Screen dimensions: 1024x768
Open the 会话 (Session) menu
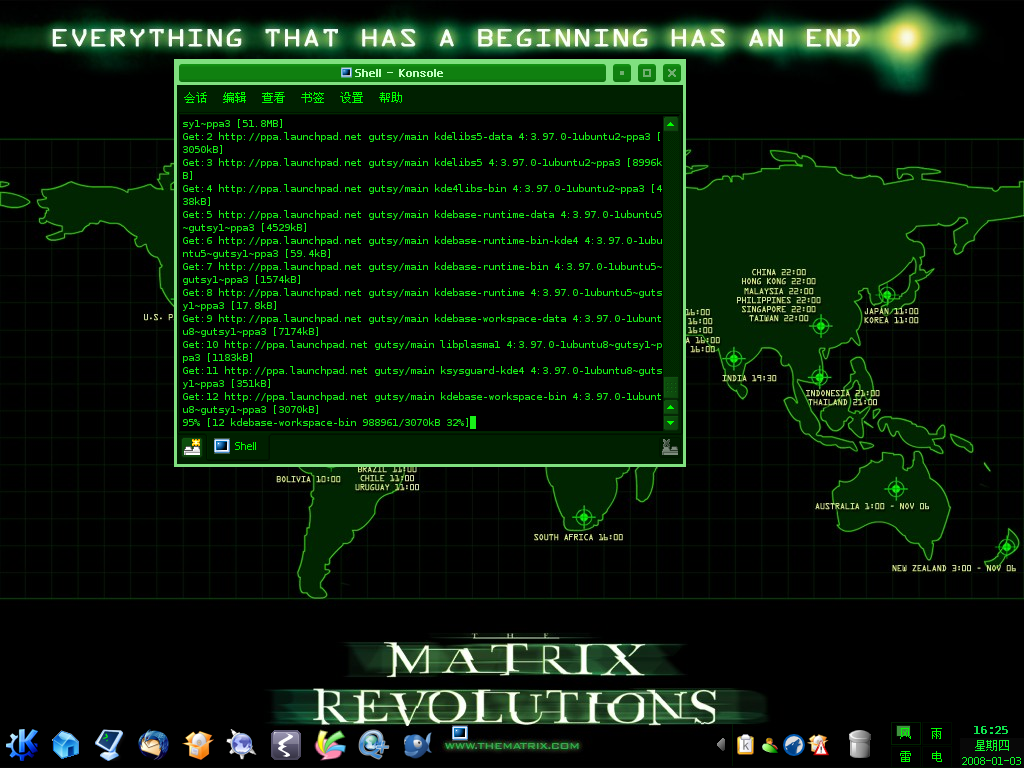click(195, 98)
